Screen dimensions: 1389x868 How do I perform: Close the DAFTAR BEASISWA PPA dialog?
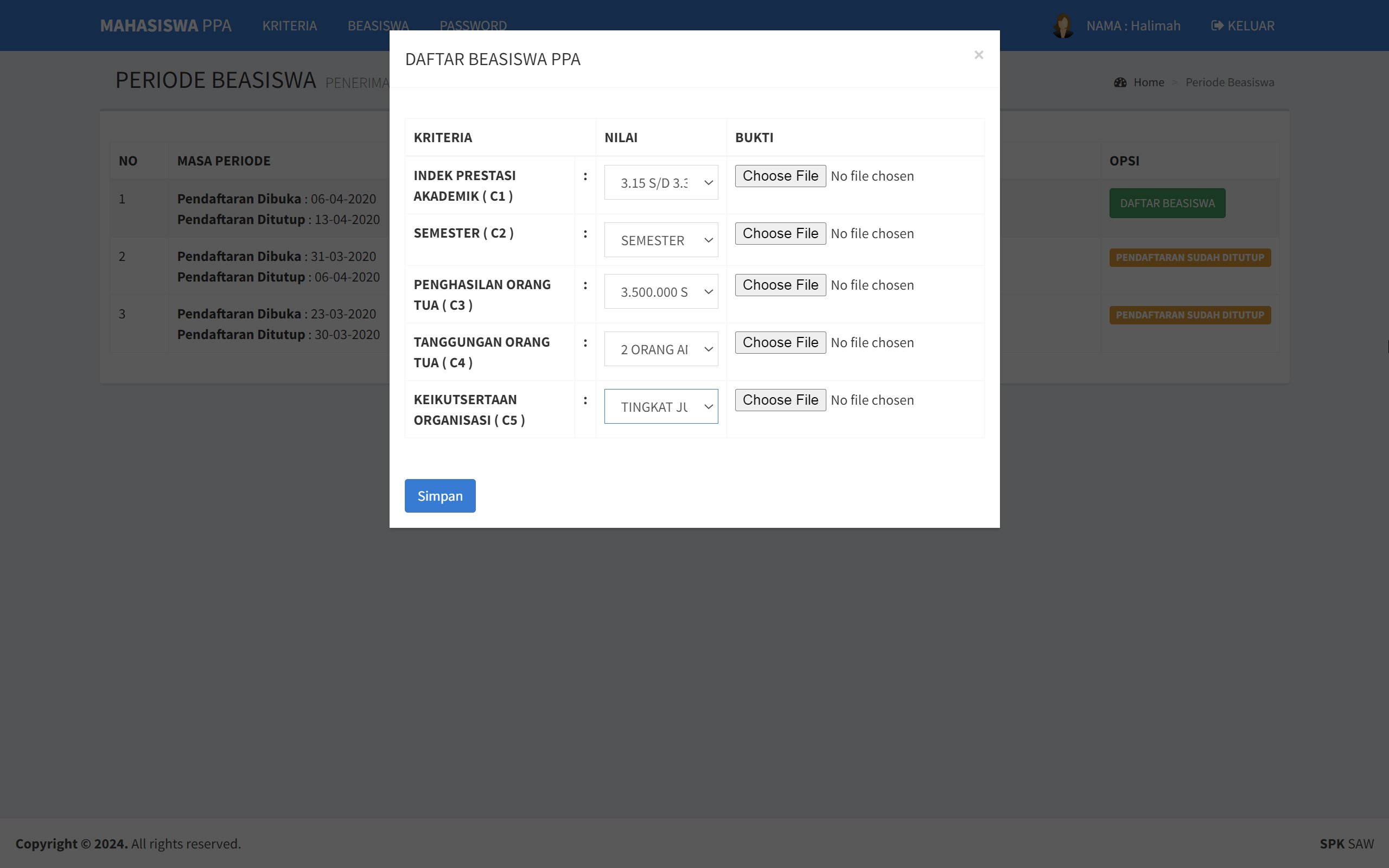click(978, 55)
